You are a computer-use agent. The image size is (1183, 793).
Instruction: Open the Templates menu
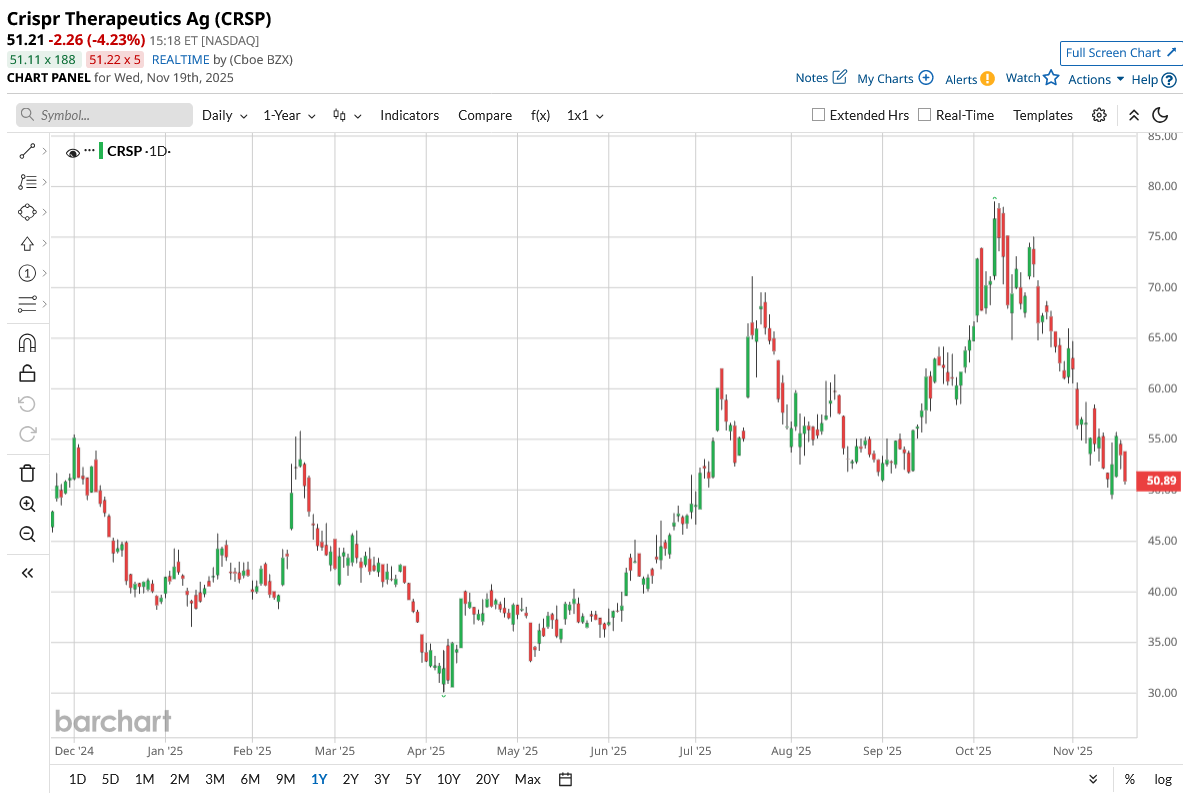[1043, 115]
